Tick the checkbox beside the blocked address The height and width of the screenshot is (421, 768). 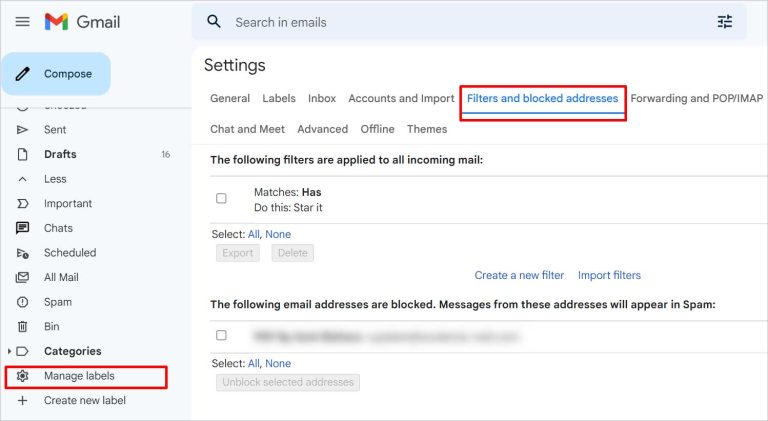coord(222,335)
